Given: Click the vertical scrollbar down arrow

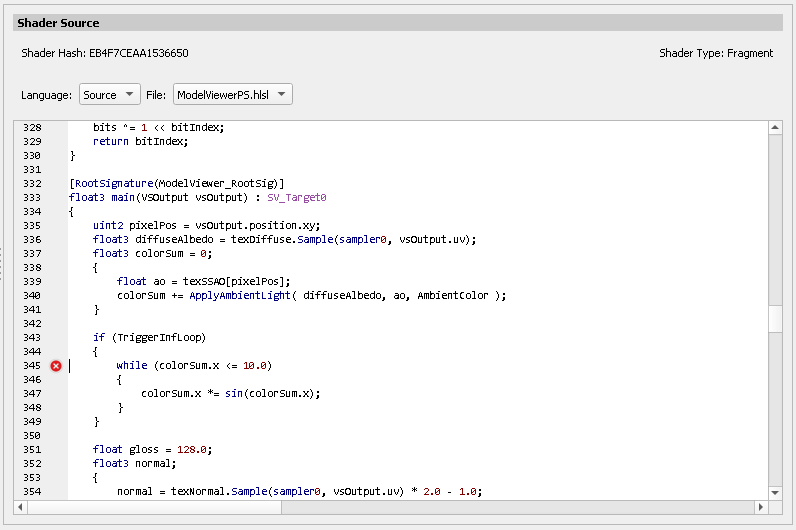Looking at the screenshot, I should click(775, 492).
